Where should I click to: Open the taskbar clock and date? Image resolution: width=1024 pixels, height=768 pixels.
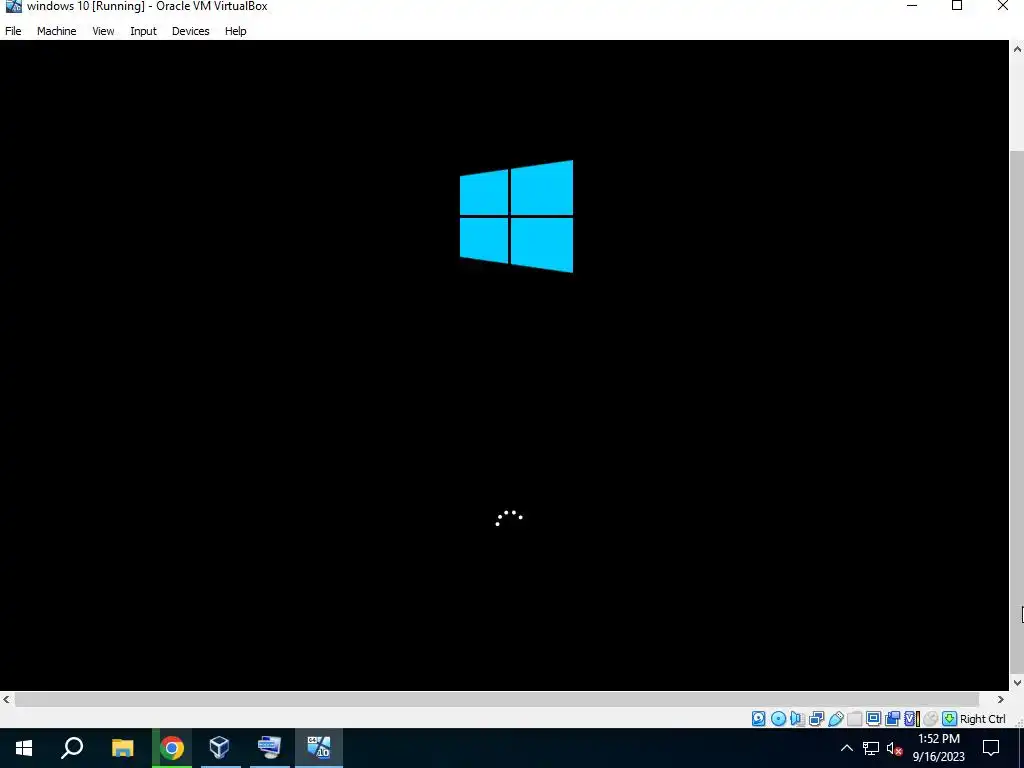[938, 748]
